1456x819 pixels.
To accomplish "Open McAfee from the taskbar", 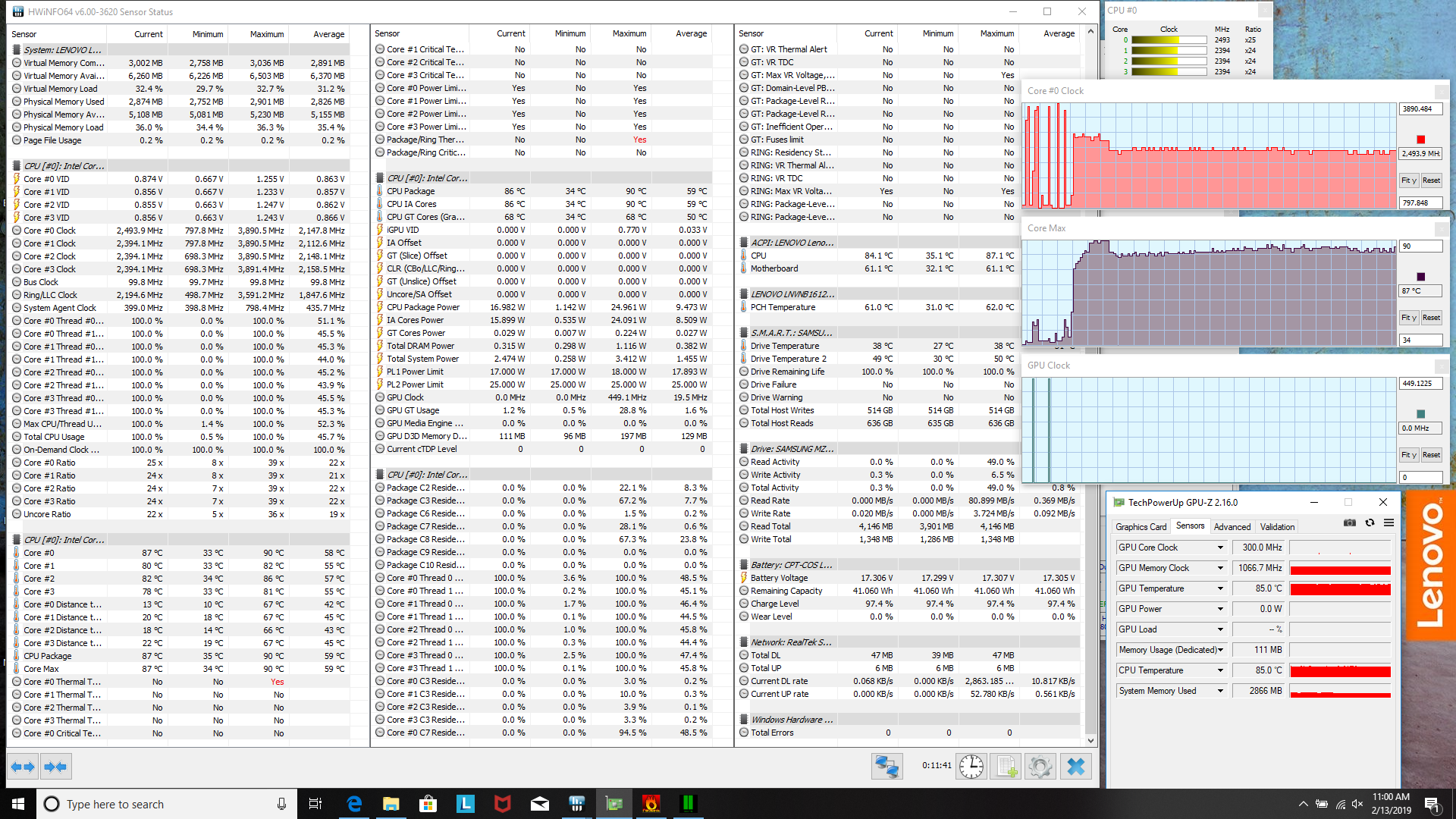I will pos(503,804).
